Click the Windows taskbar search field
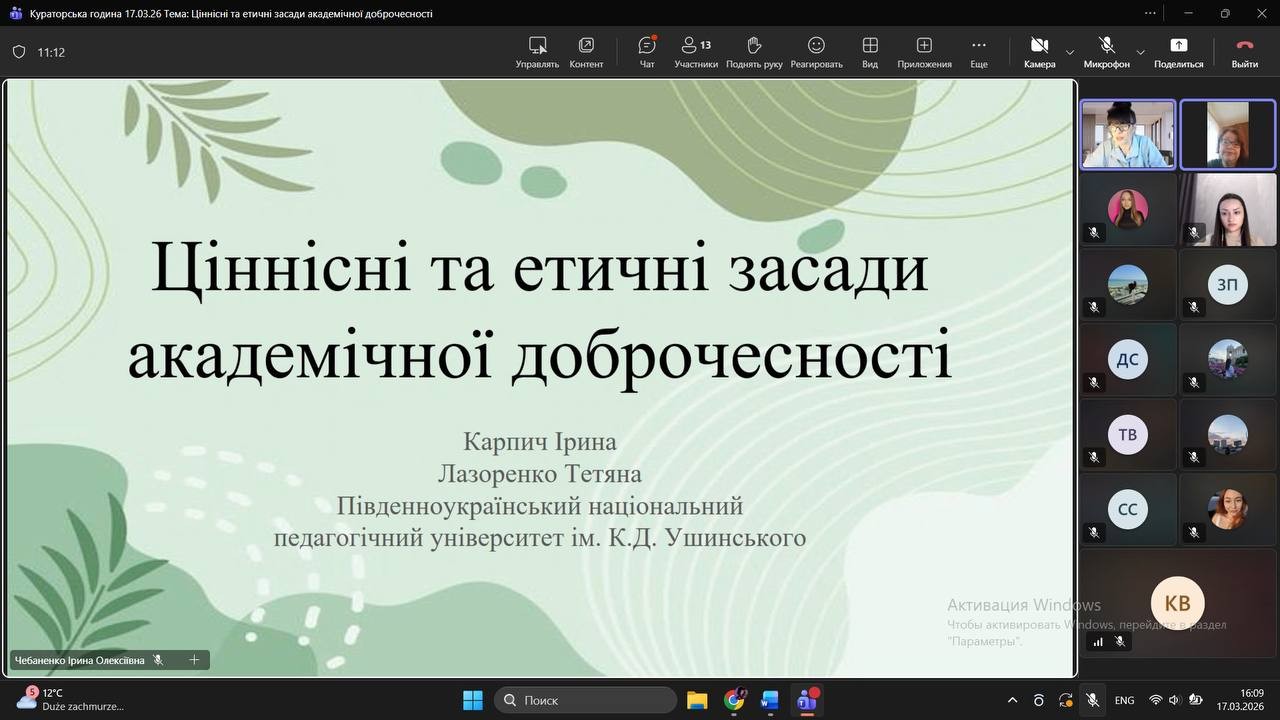This screenshot has width=1280, height=720. coord(586,700)
